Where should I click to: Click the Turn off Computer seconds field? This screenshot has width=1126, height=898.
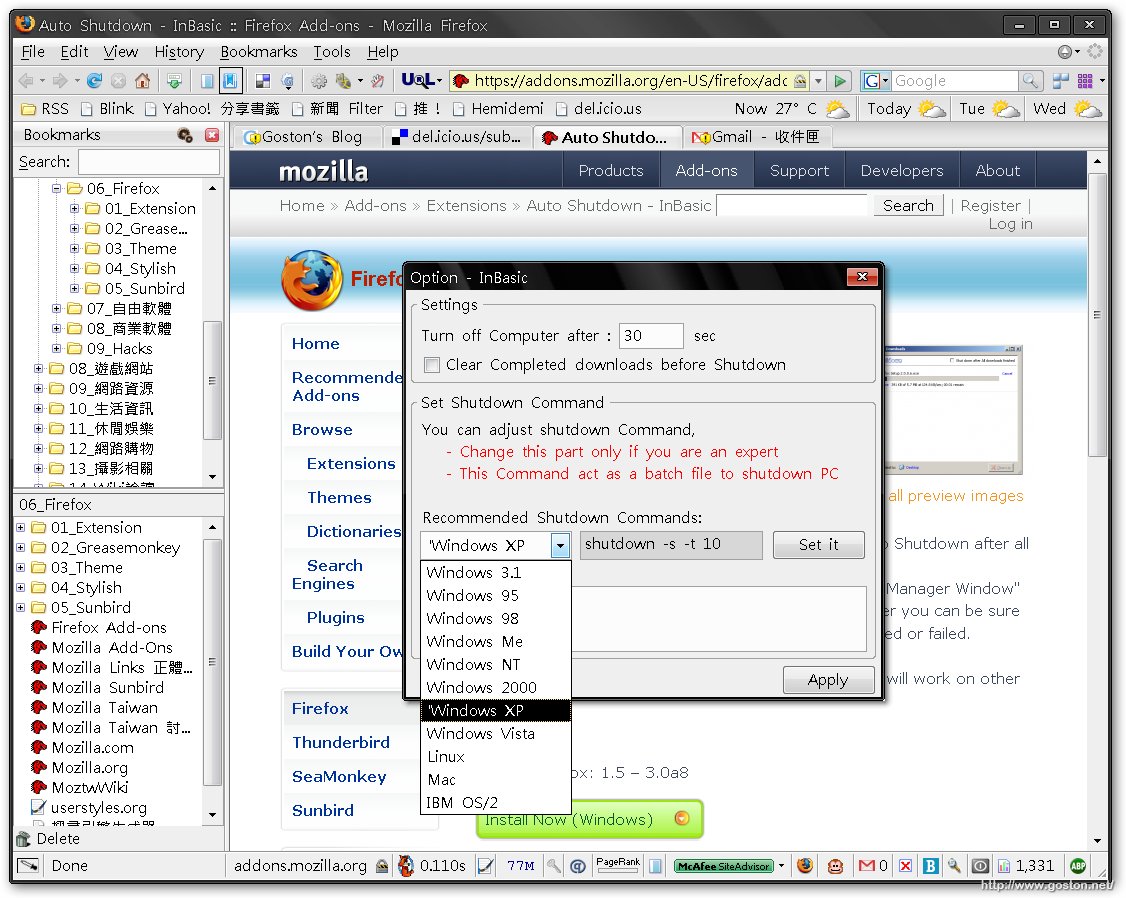651,336
